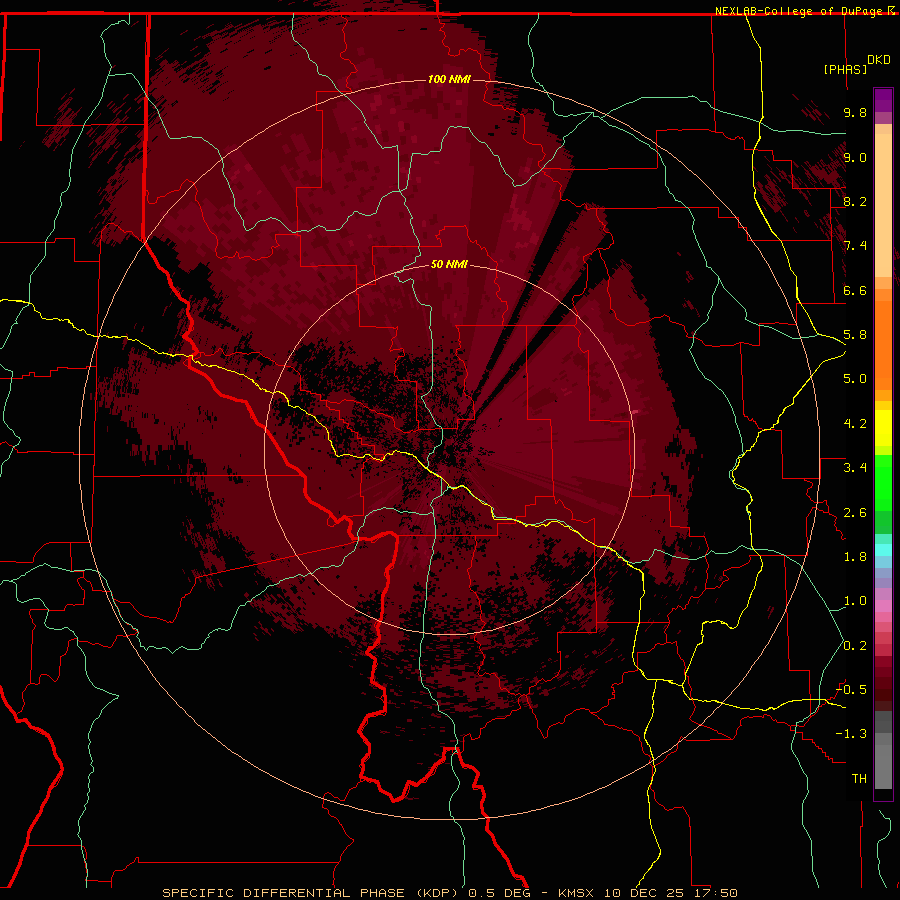Click the '5.0' scale value
Viewport: 900px width, 900px height.
[855, 379]
